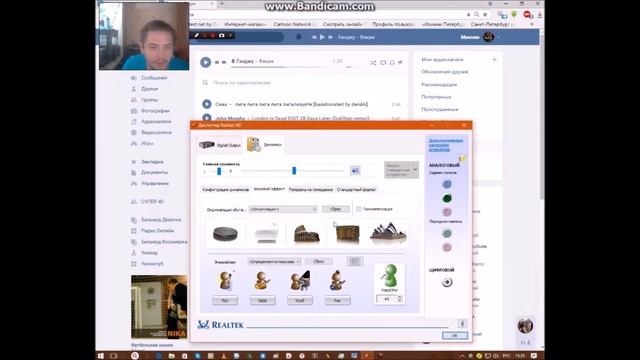640x360 pixels.
Task: Toggle the Тонкомпенсация checkbox
Action: coord(359,209)
